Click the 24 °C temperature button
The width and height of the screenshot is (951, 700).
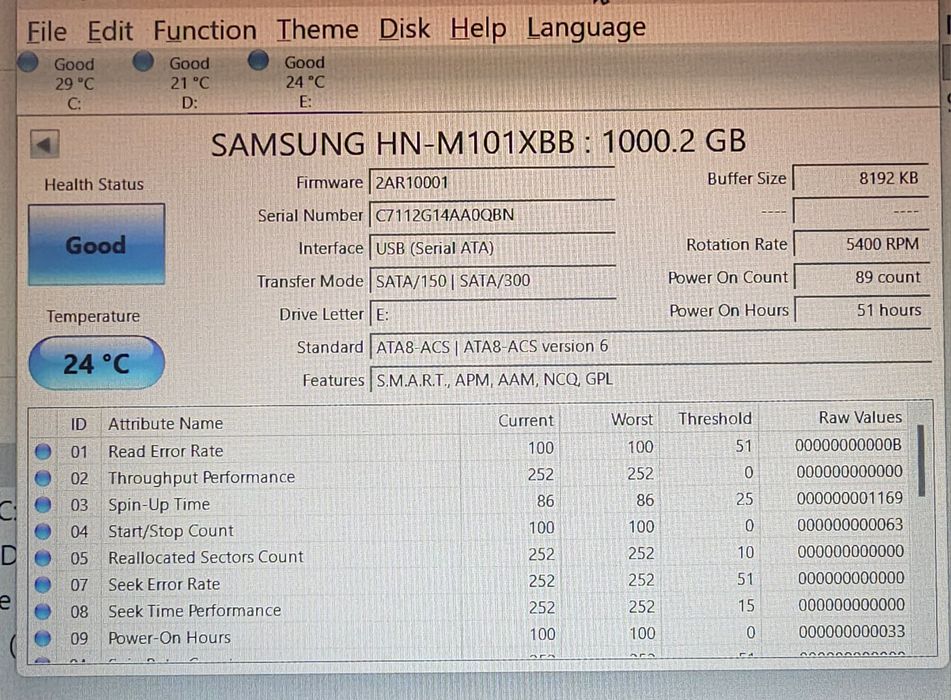click(x=96, y=363)
